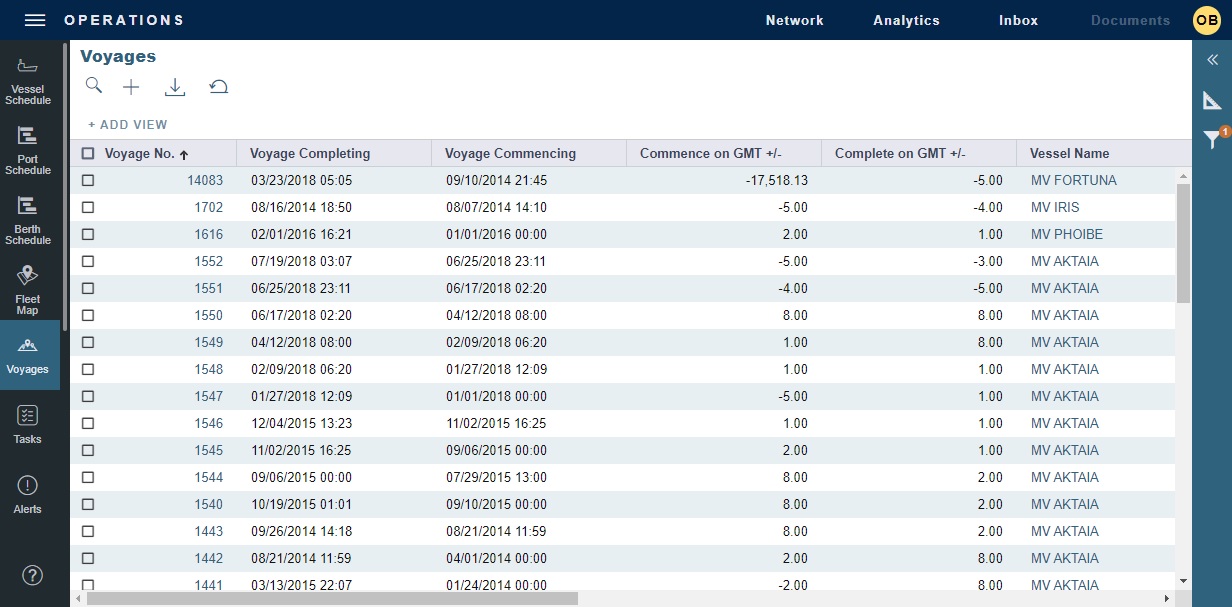Screen dimensions: 1232x607
Task: Select the measure tool in the right panel
Action: tap(1212, 100)
